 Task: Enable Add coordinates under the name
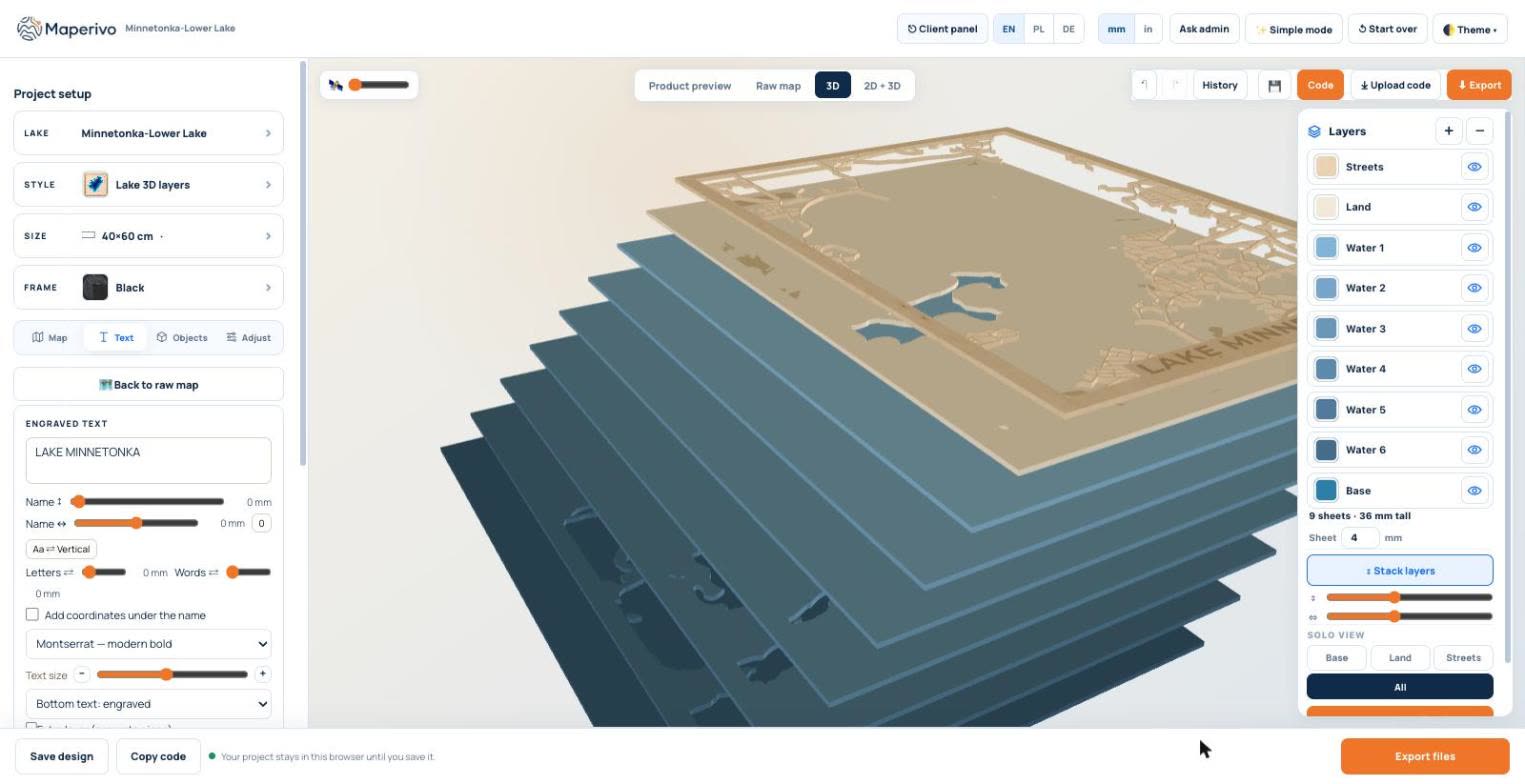point(32,614)
